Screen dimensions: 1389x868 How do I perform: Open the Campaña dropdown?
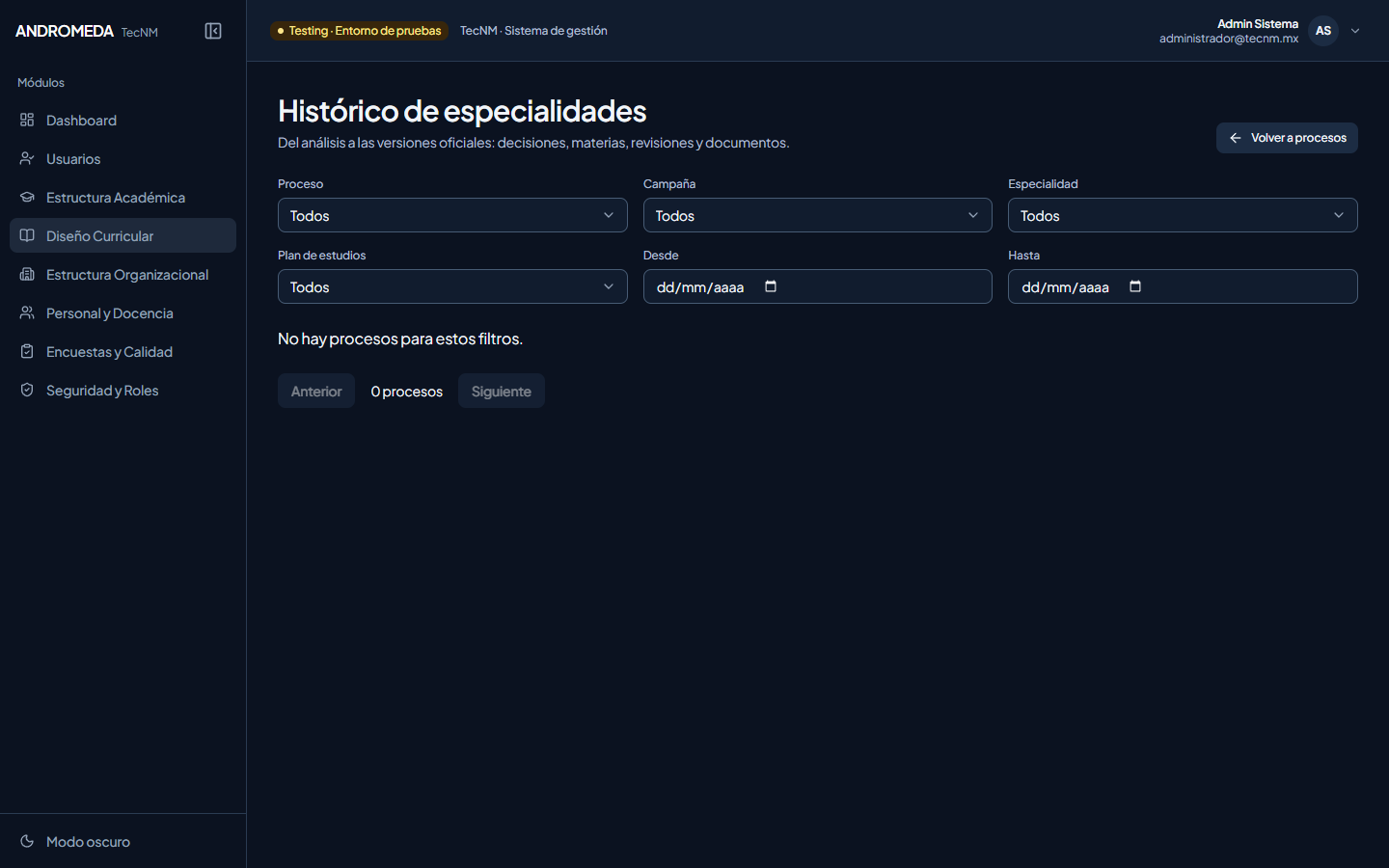click(817, 215)
